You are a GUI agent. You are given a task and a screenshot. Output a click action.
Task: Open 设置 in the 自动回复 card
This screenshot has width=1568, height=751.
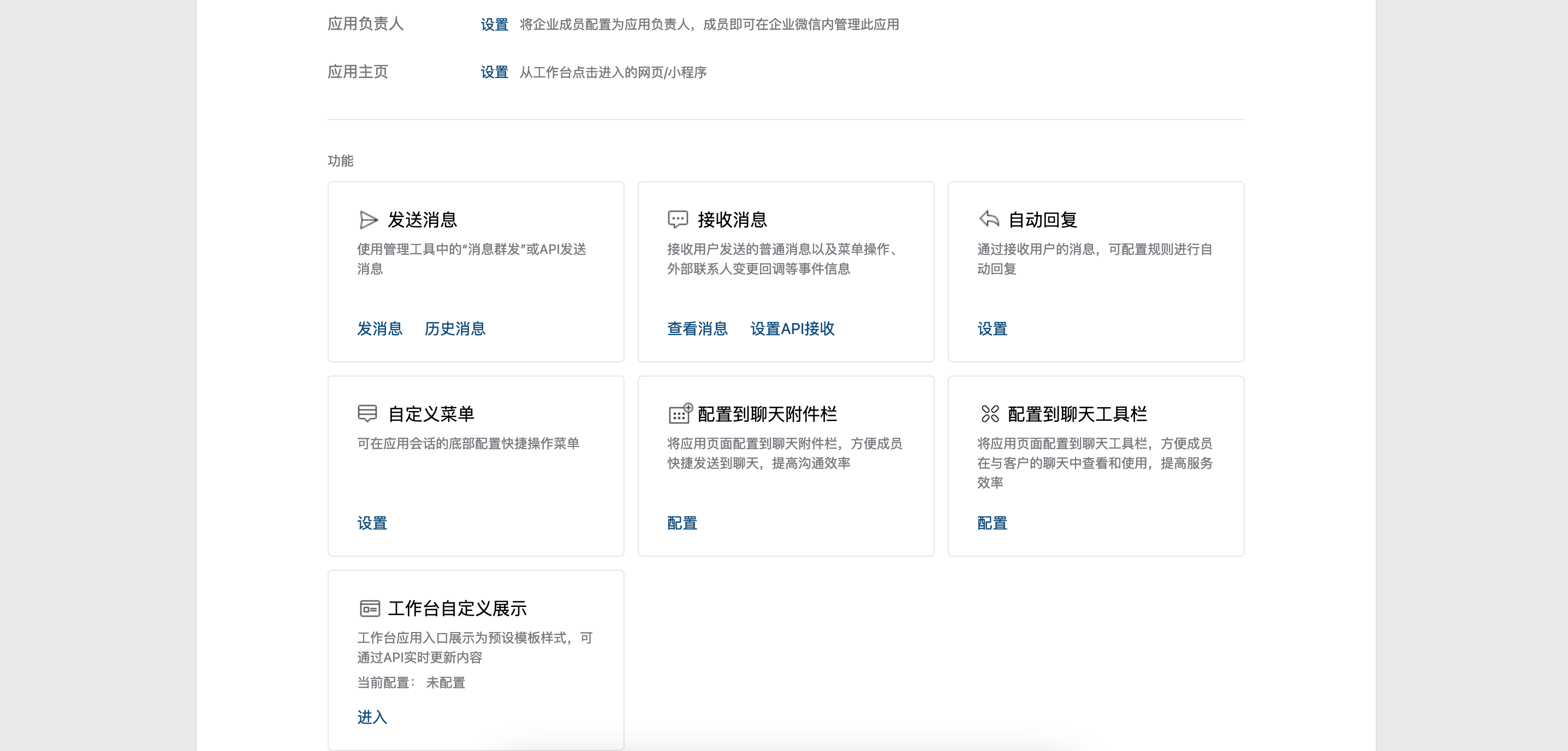[x=991, y=329]
